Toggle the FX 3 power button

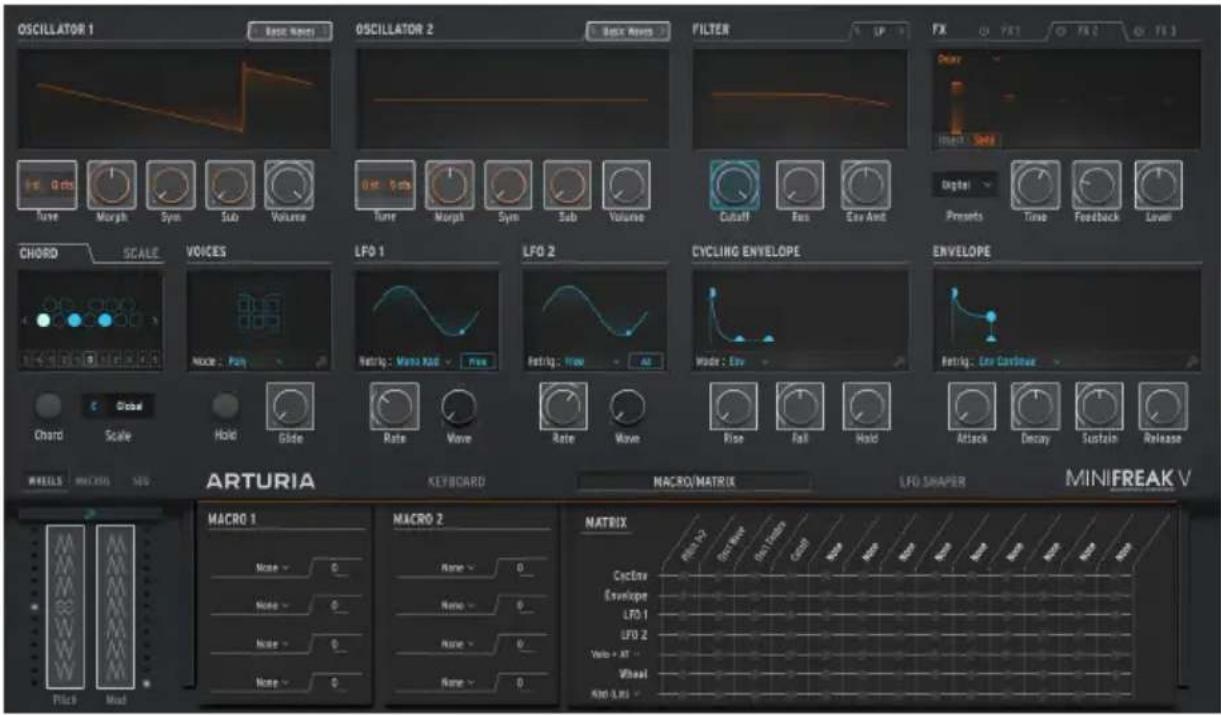click(1138, 32)
